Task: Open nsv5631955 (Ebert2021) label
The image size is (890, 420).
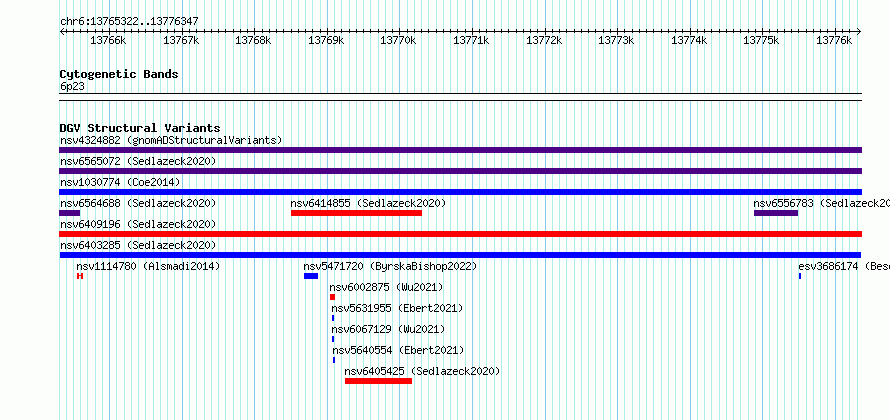Action: tap(397, 308)
